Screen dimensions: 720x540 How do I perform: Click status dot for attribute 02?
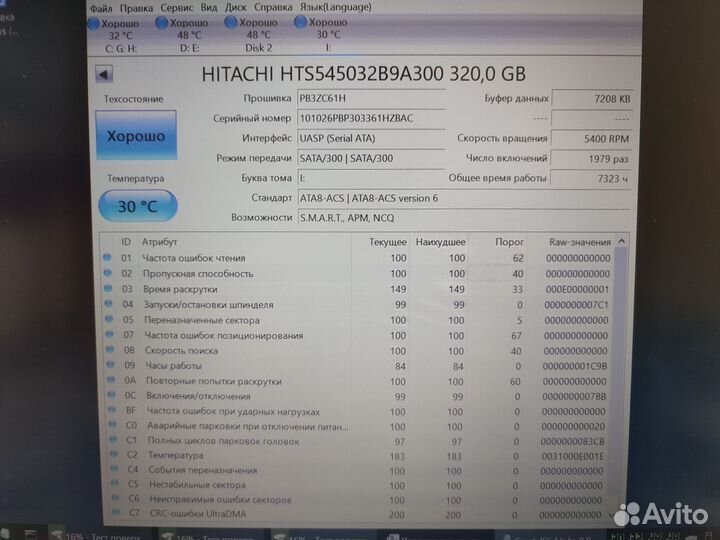[108, 273]
